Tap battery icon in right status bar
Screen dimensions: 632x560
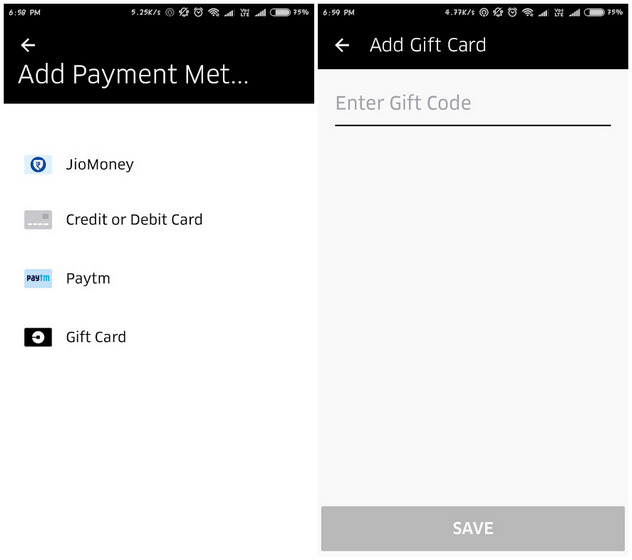click(594, 12)
